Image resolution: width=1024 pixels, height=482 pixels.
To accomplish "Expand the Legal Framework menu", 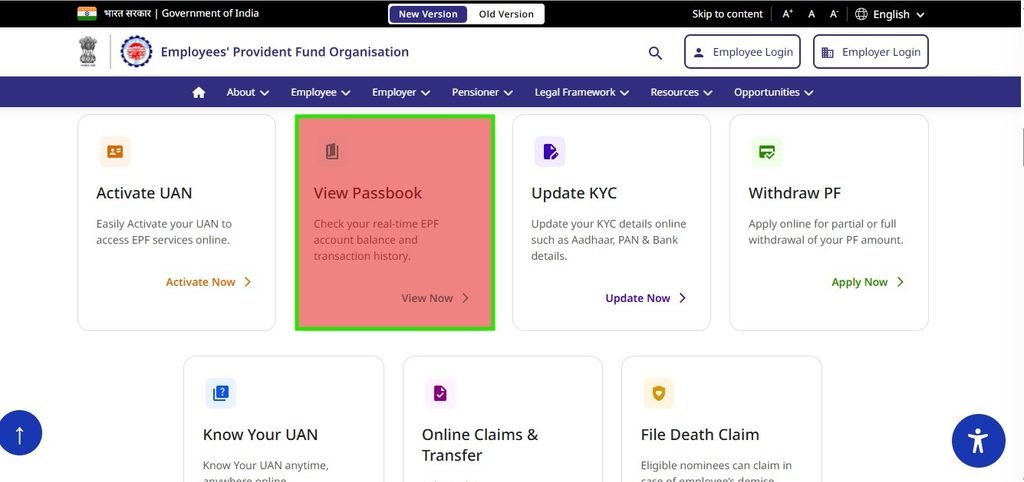I will pyautogui.click(x=582, y=92).
